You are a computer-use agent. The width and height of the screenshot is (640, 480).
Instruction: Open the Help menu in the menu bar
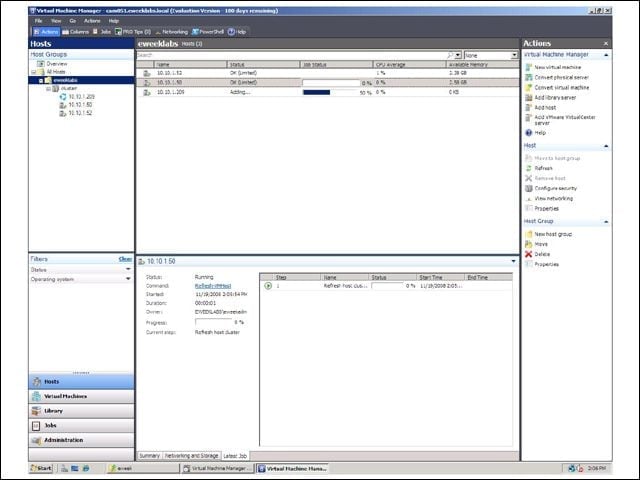[113, 21]
